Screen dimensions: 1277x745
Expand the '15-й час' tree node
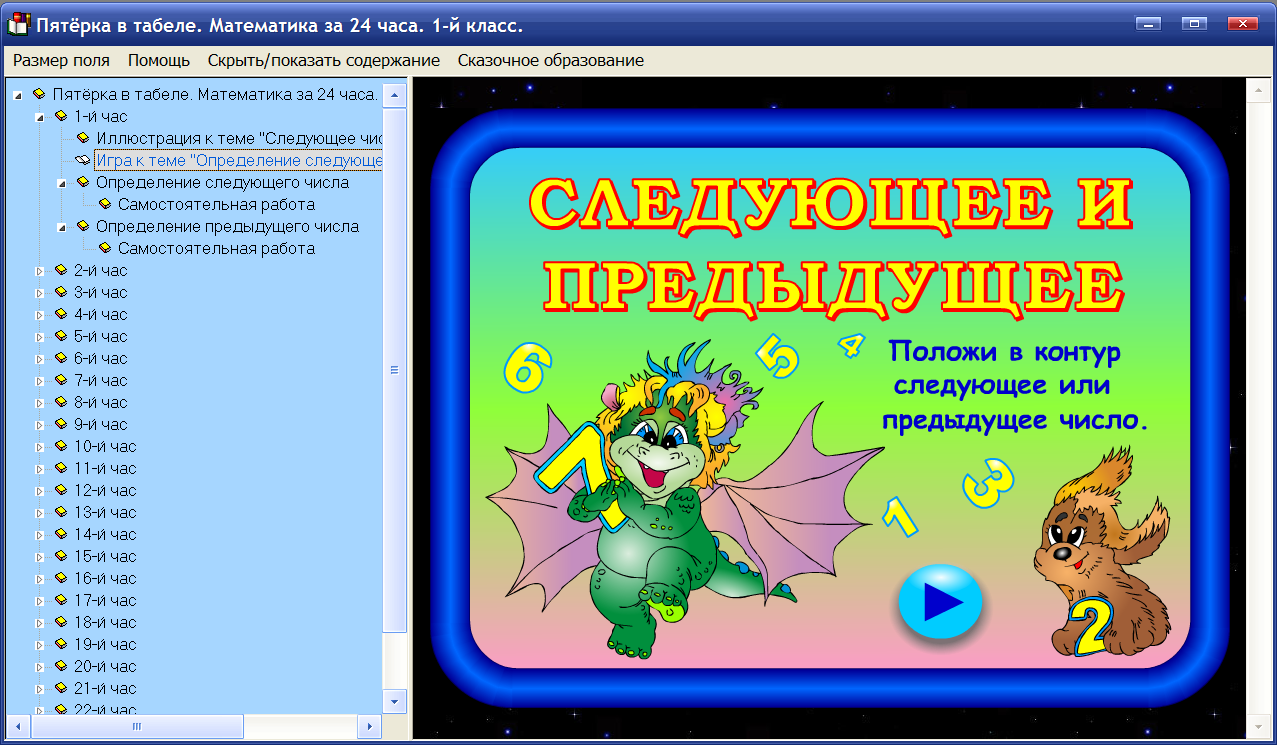(x=40, y=556)
